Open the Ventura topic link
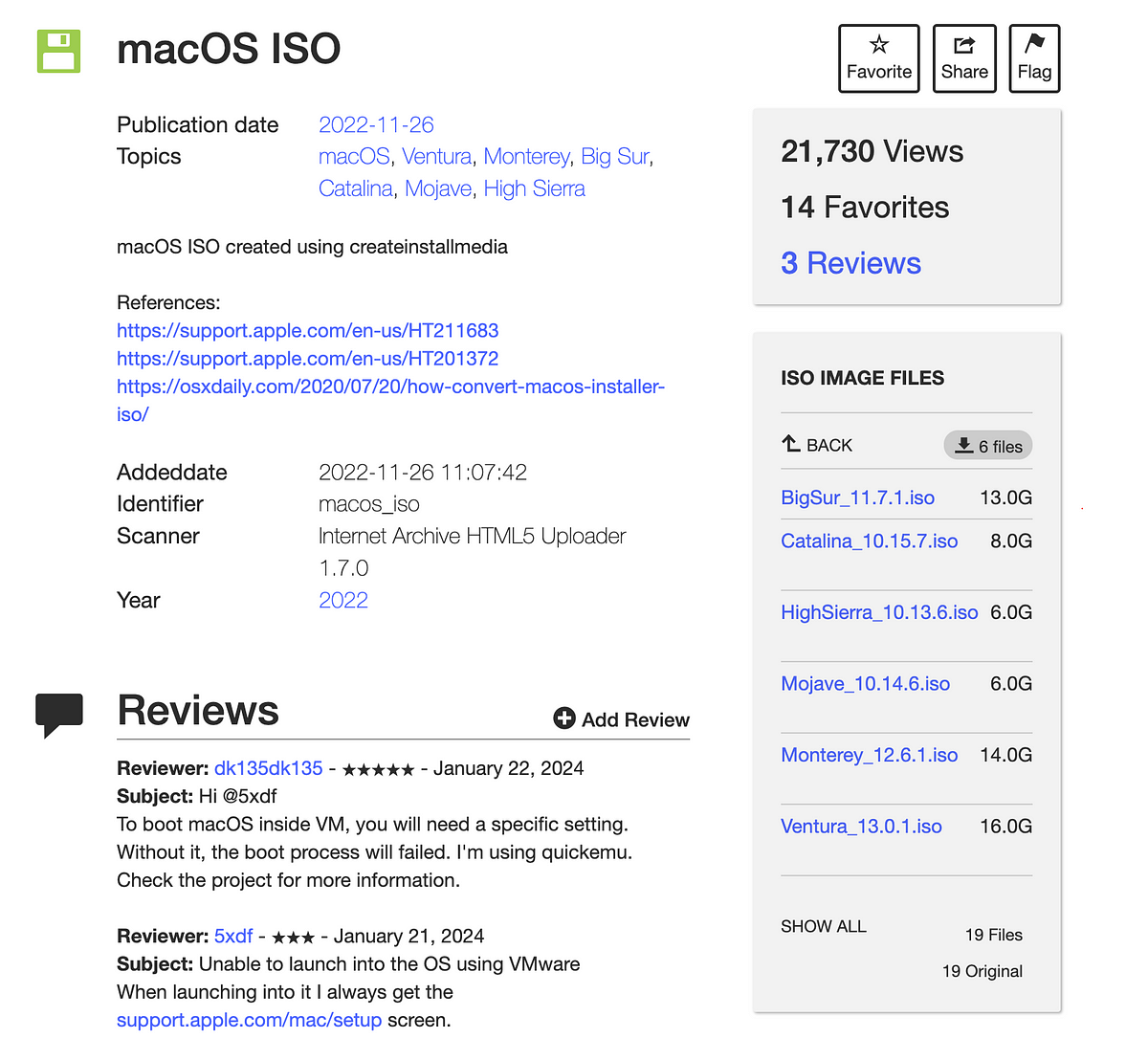This screenshot has height=1038, width=1148. point(436,156)
